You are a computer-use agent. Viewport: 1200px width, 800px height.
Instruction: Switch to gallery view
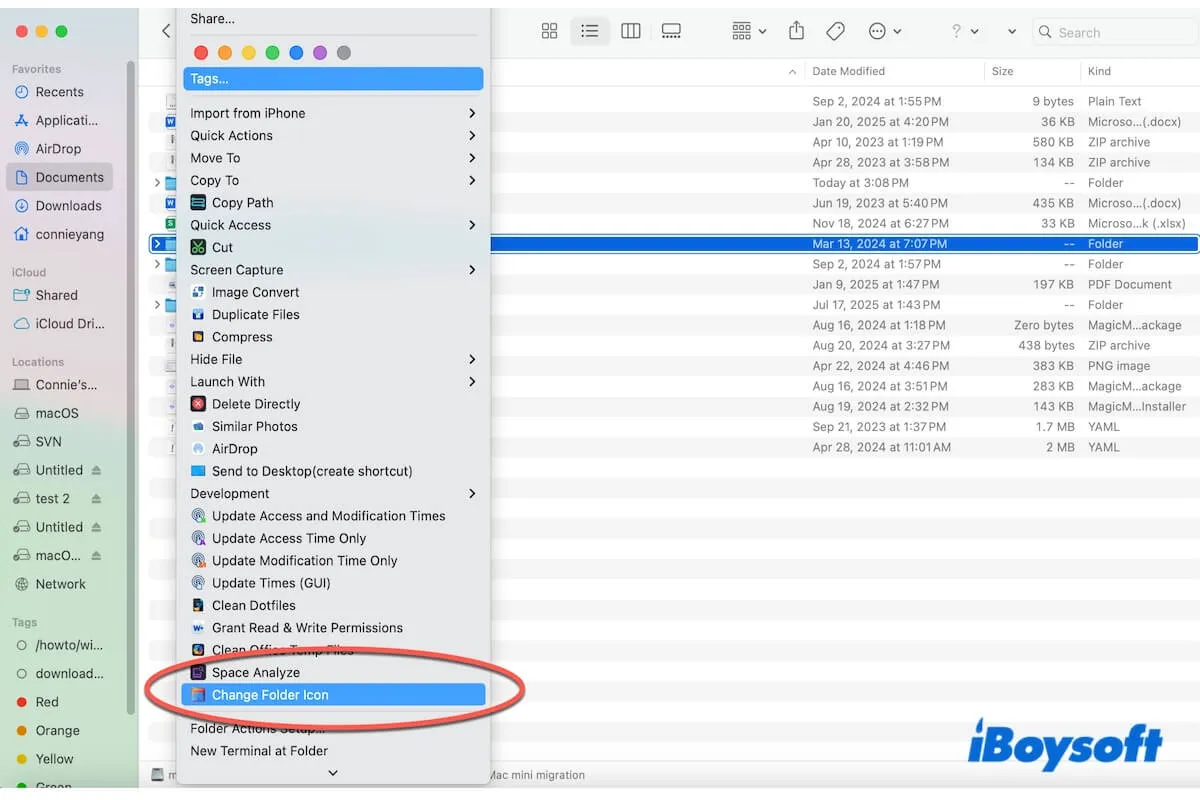tap(671, 31)
